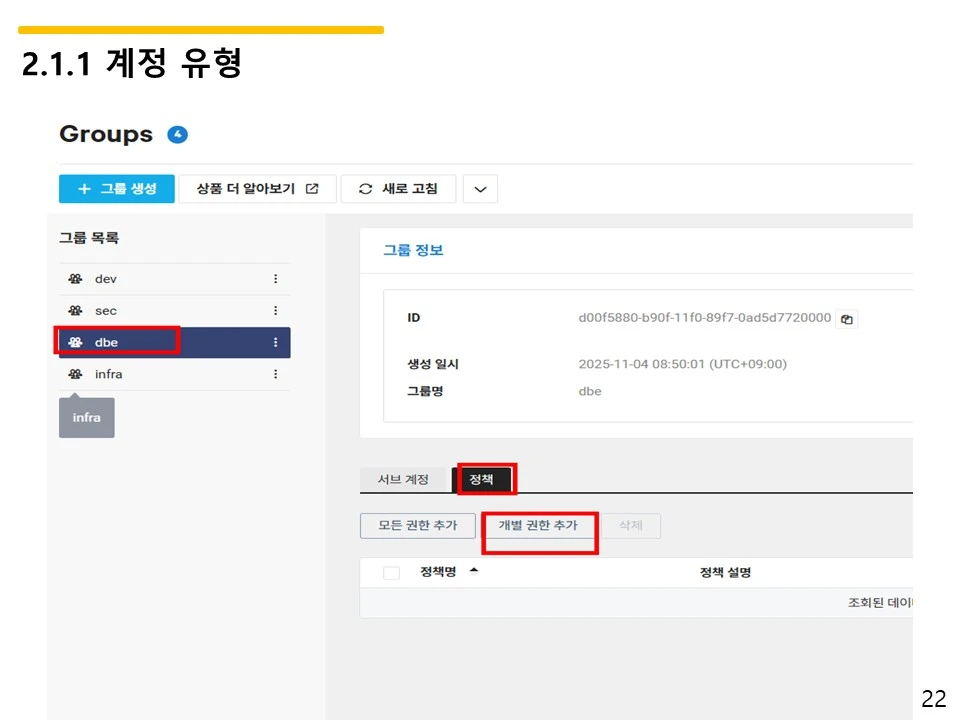960x720 pixels.
Task: Switch to the 서브 계정 tab
Action: [x=402, y=479]
